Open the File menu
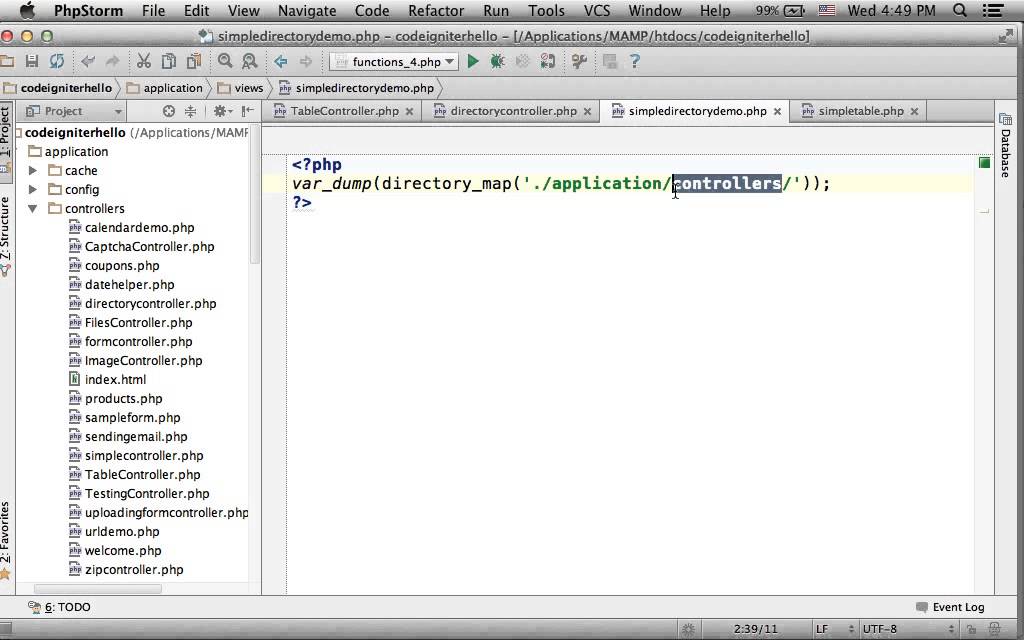 (153, 10)
